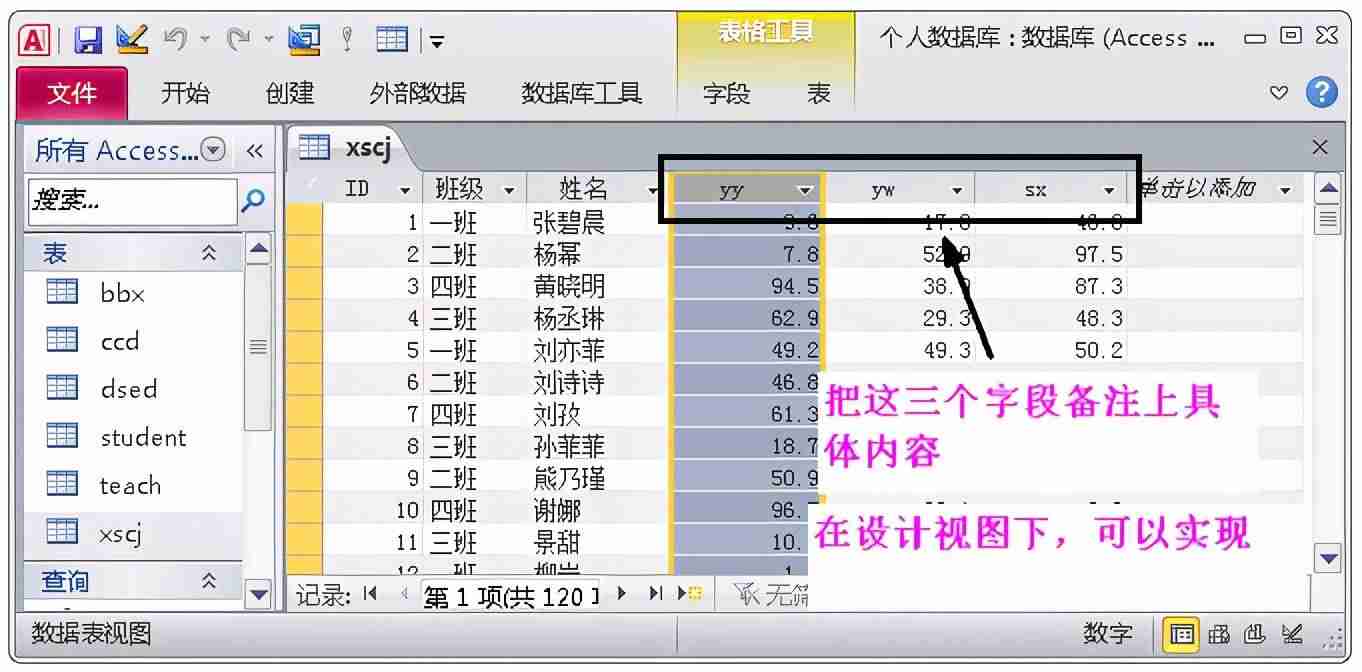
Task: Click the Redo arrow icon
Action: tap(239, 39)
